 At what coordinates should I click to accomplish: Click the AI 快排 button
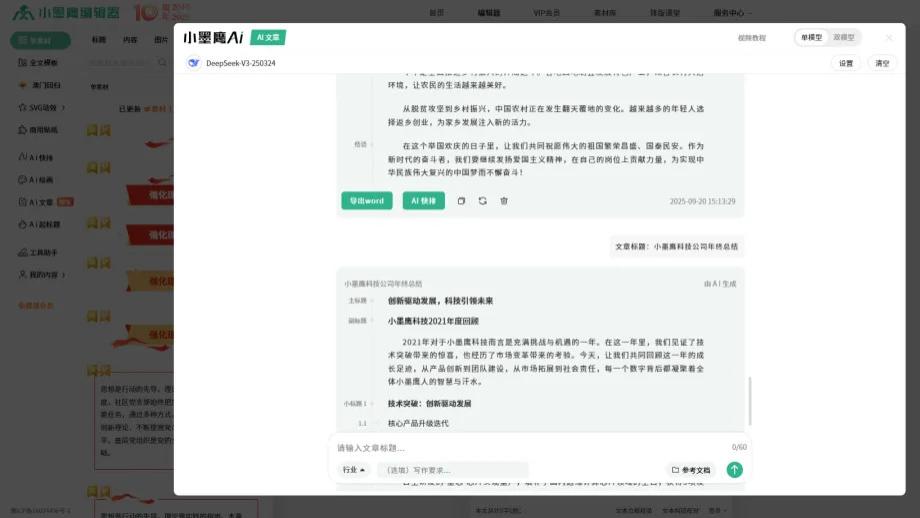click(x=424, y=201)
